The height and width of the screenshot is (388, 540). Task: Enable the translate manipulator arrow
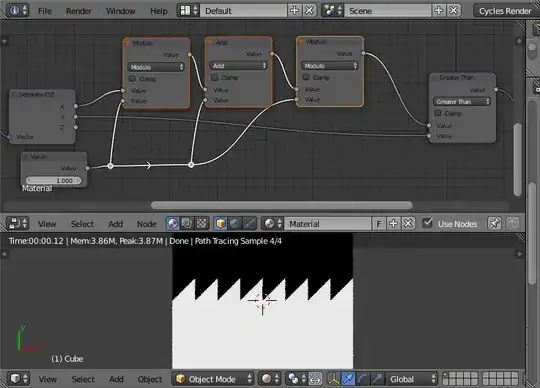[348, 379]
